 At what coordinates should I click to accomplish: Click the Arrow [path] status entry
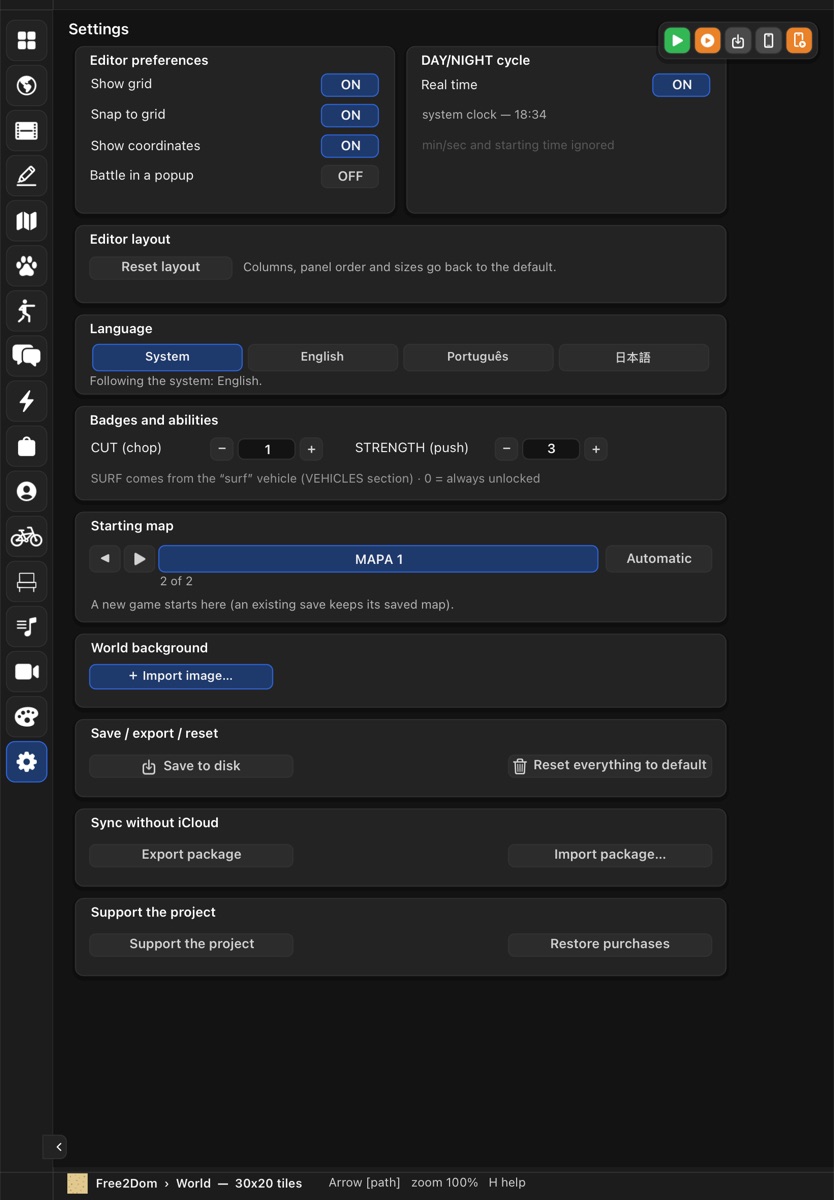[364, 1183]
